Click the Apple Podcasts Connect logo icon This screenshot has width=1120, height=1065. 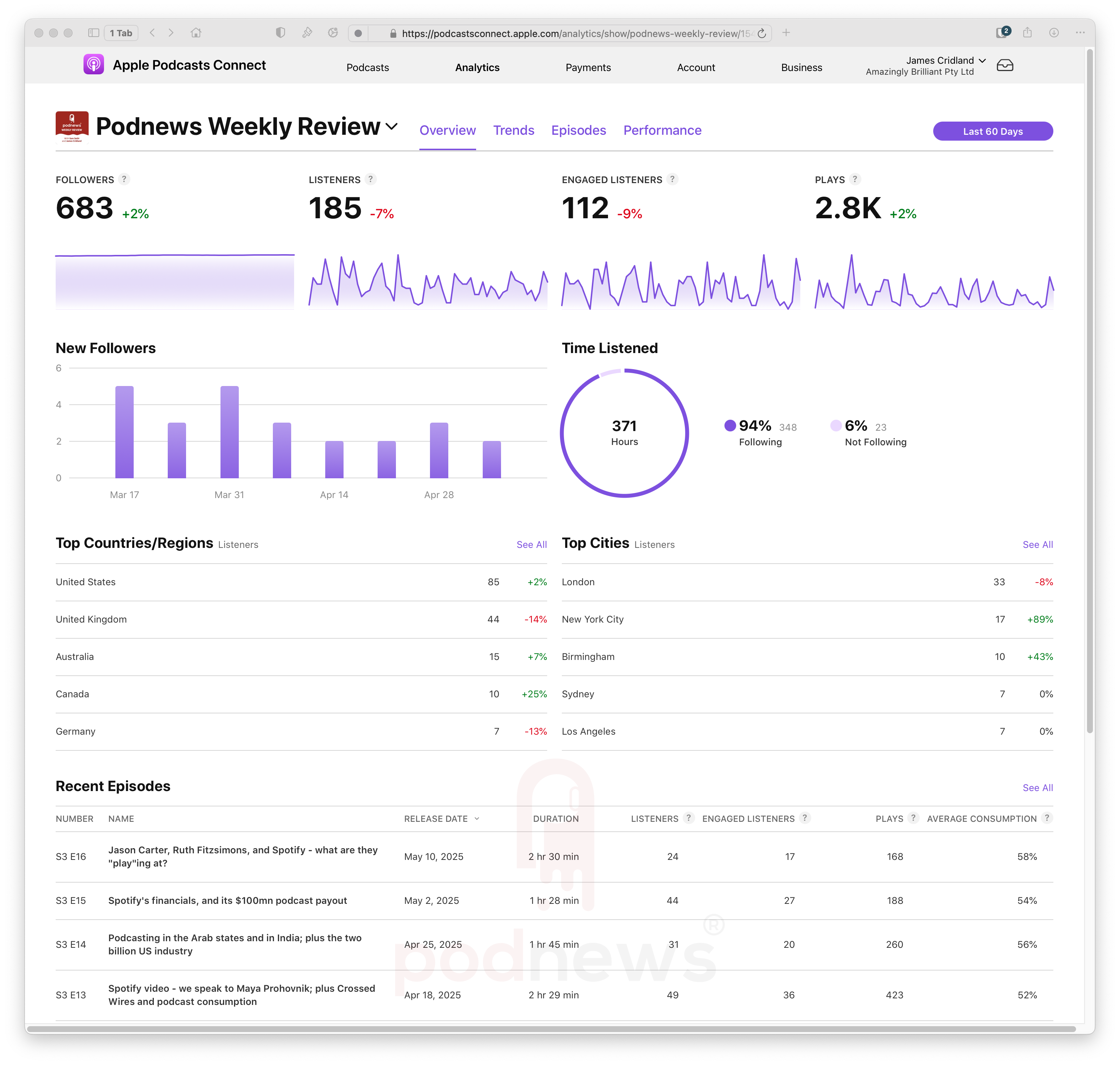(94, 65)
